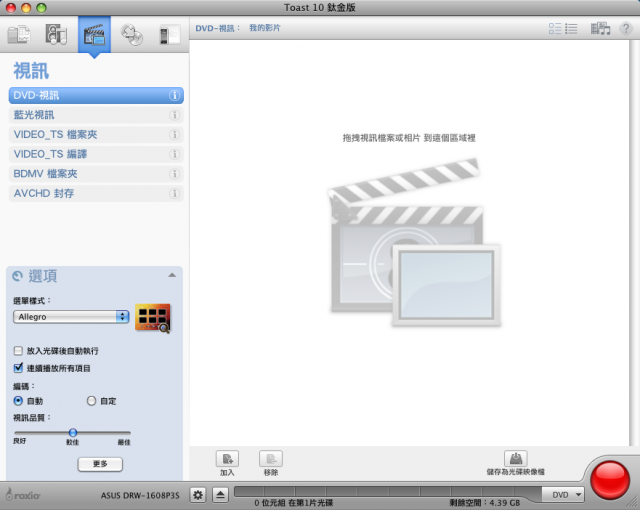
Task: Select DVD-視訊 project type
Action: 96,95
